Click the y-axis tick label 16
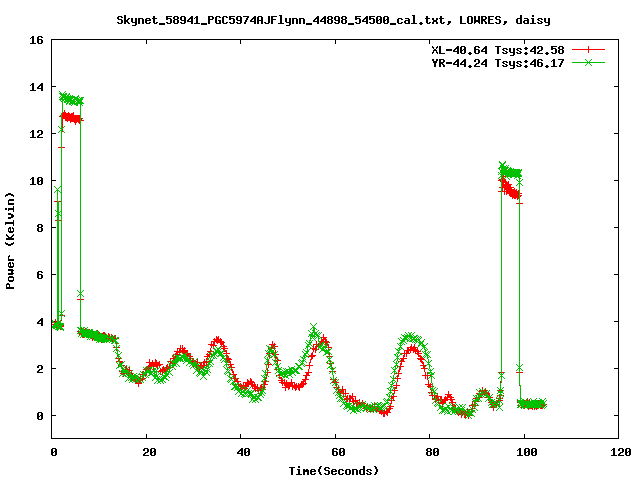Screen dimensions: 640x480 pos(36,40)
